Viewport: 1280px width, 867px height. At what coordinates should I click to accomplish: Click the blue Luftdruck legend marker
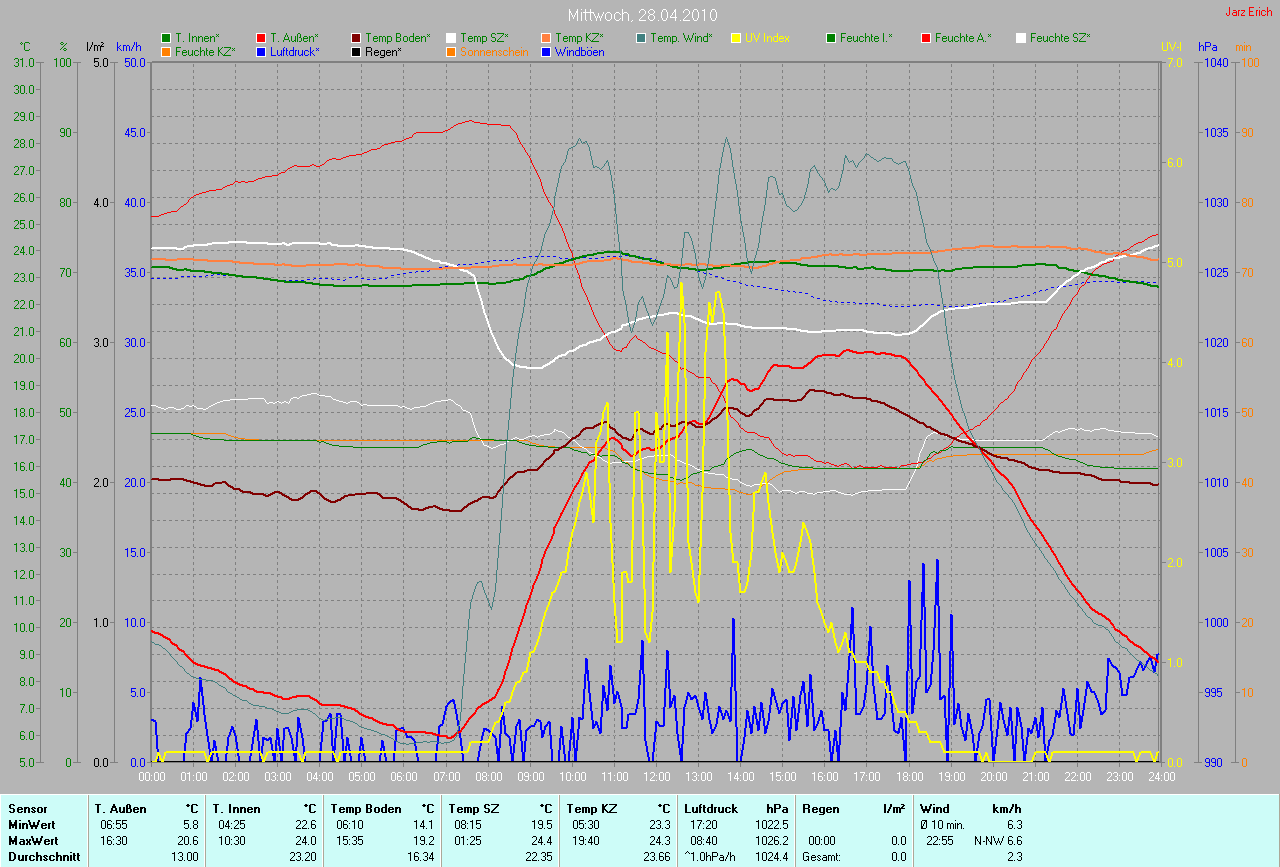261,51
